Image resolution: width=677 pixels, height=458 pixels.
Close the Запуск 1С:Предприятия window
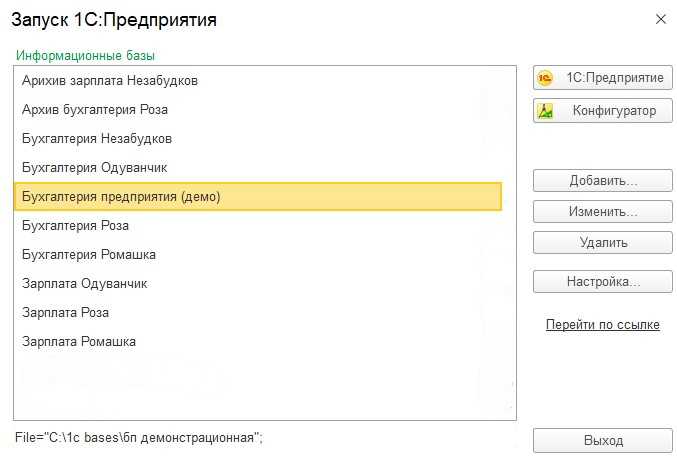pos(661,19)
